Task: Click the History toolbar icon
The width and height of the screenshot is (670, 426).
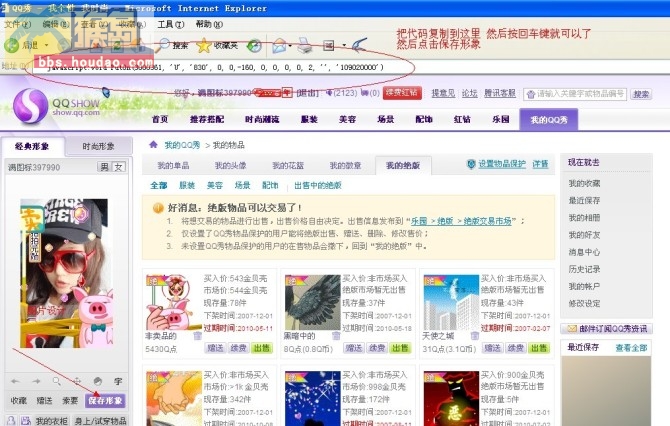Action: [255, 45]
